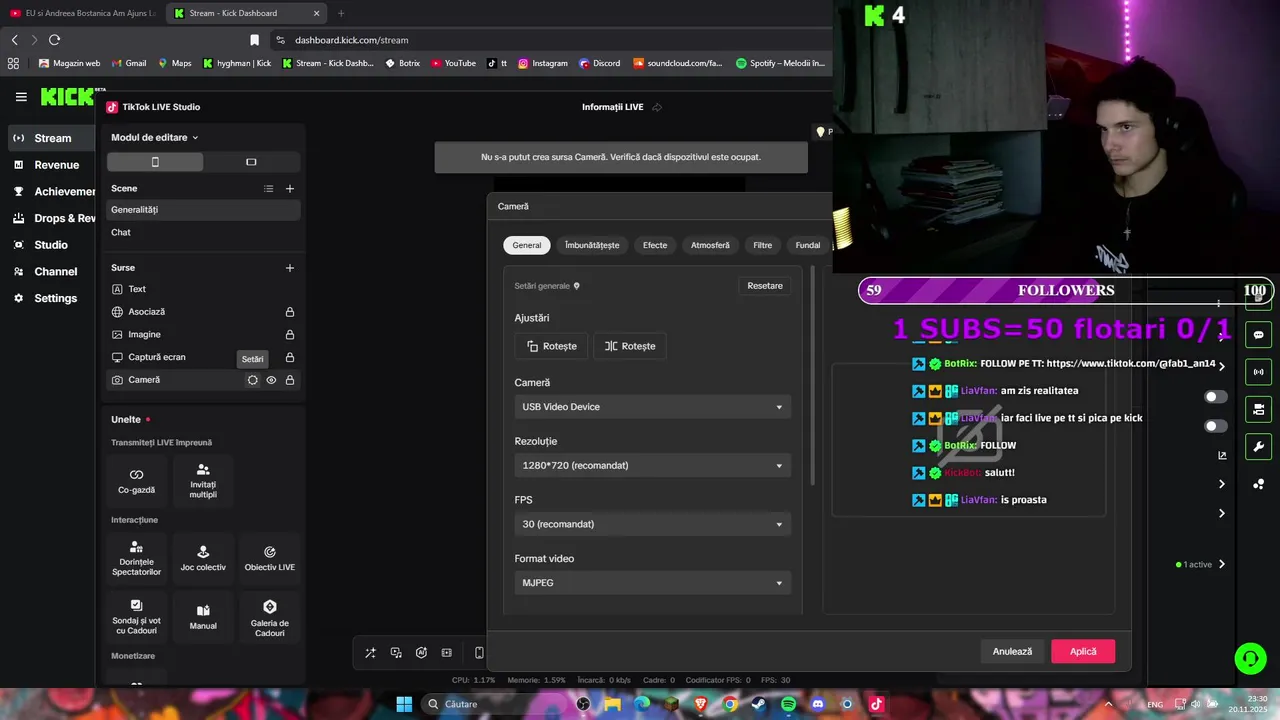Click the magic wand toolbar icon

[x=370, y=653]
